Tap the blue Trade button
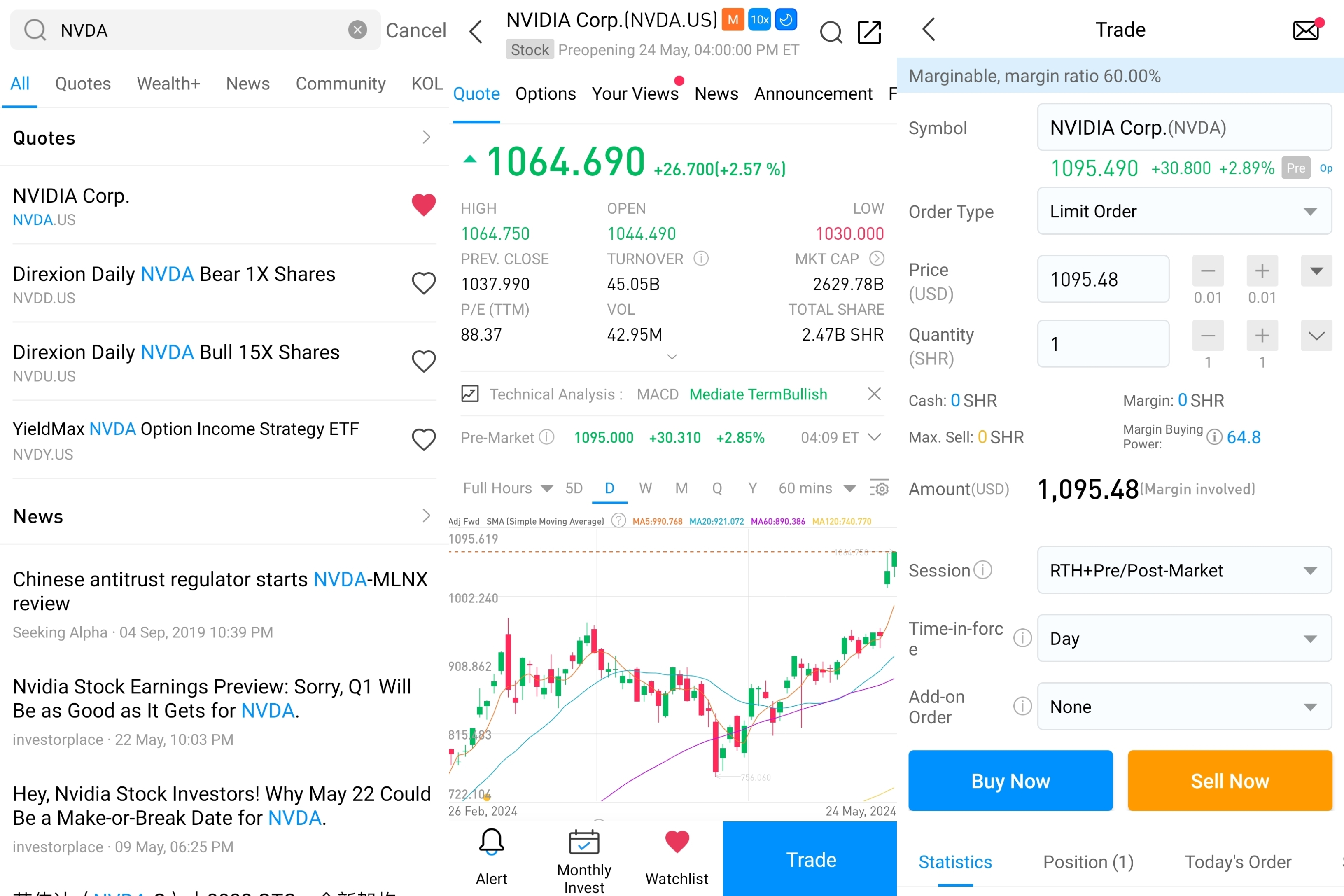1344x896 pixels. tap(810, 858)
